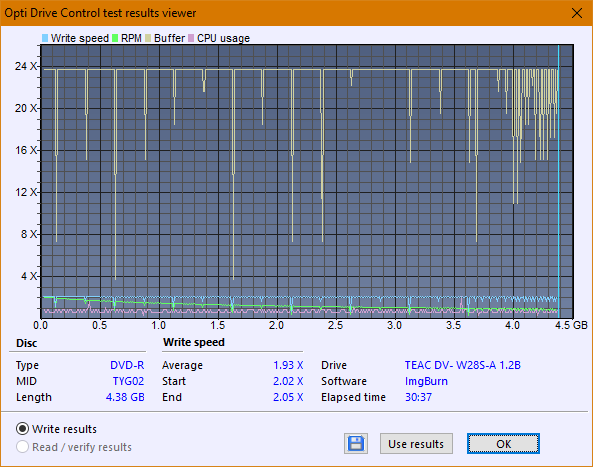Click the 1.93 X average speed value
The image size is (593, 467).
288,365
